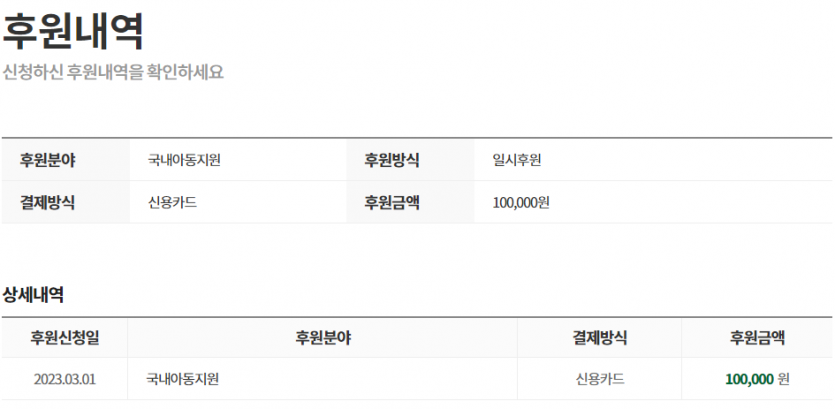Open the 국내아동지원 entry in detail row
The height and width of the screenshot is (409, 835).
click(x=183, y=379)
